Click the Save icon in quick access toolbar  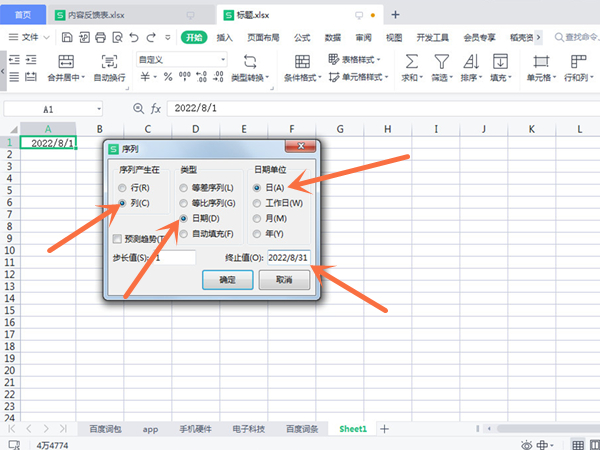coord(66,37)
